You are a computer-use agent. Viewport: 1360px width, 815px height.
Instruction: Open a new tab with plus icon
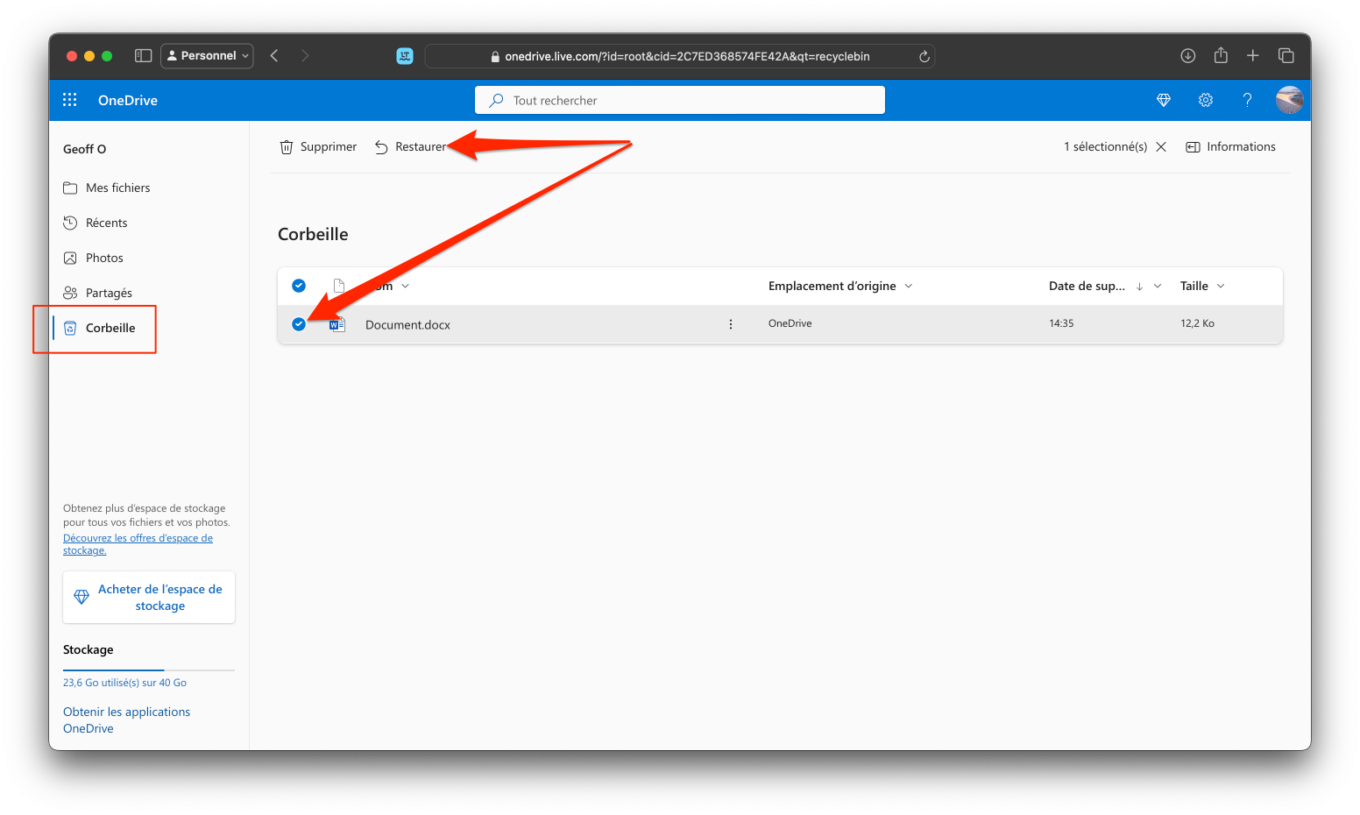click(1253, 56)
